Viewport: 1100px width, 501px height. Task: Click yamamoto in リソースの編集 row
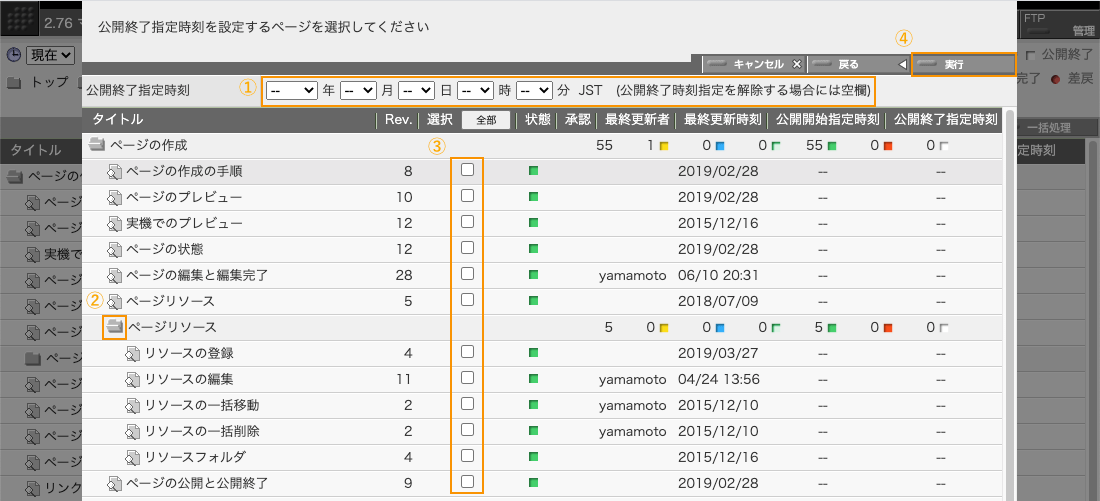point(632,379)
